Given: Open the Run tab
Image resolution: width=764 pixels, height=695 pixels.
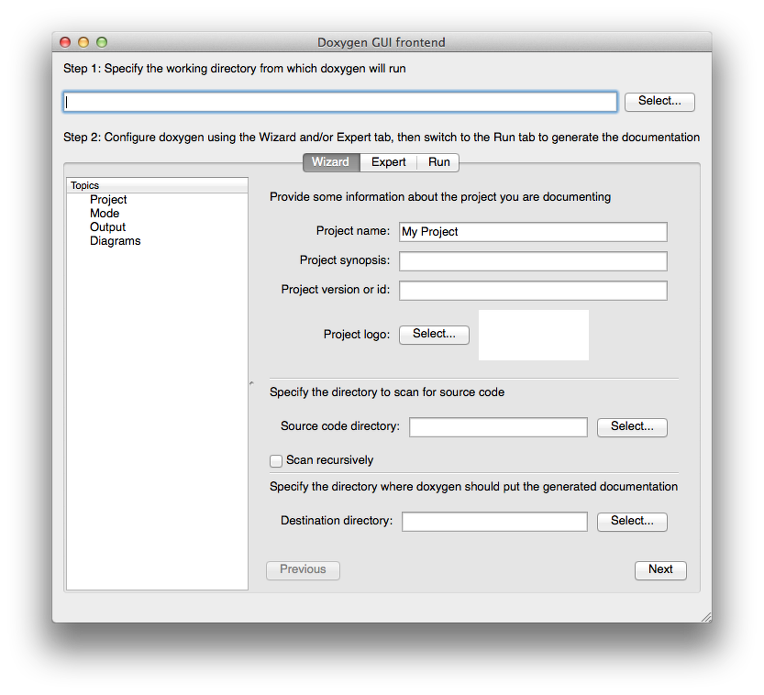Looking at the screenshot, I should (439, 162).
